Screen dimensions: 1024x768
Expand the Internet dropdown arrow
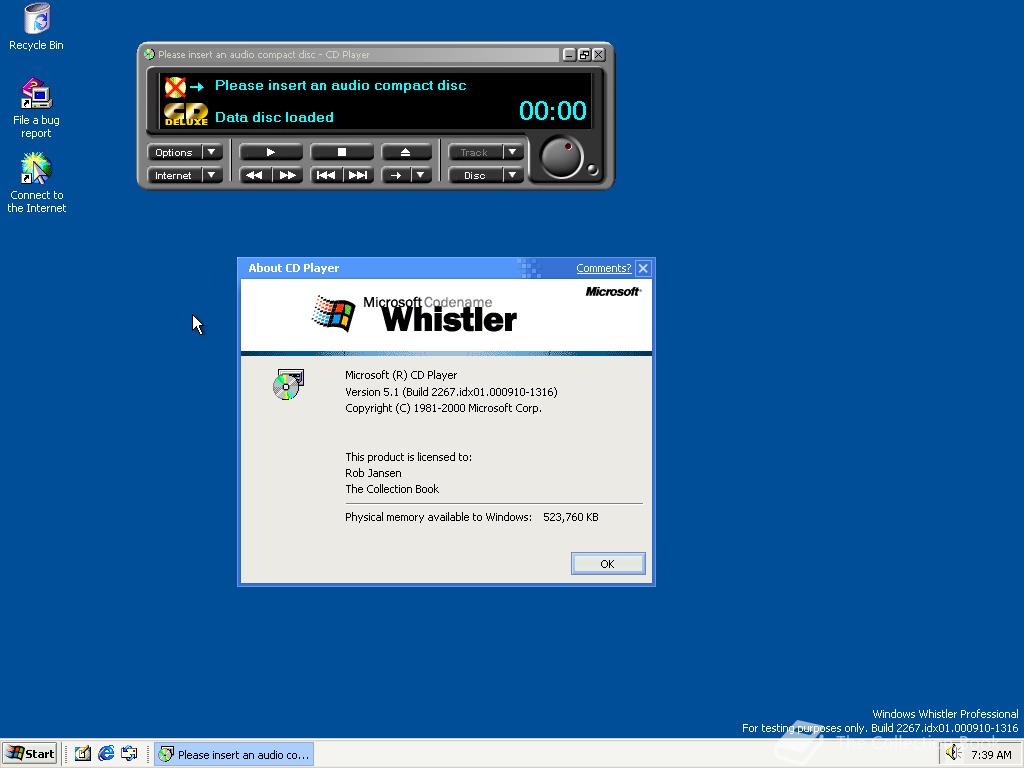click(x=212, y=175)
